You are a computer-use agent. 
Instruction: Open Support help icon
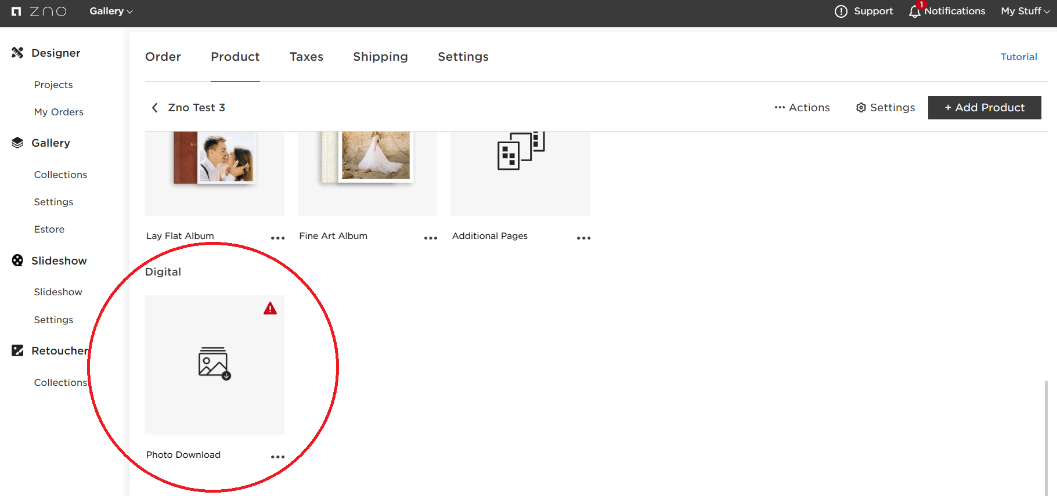pyautogui.click(x=841, y=11)
